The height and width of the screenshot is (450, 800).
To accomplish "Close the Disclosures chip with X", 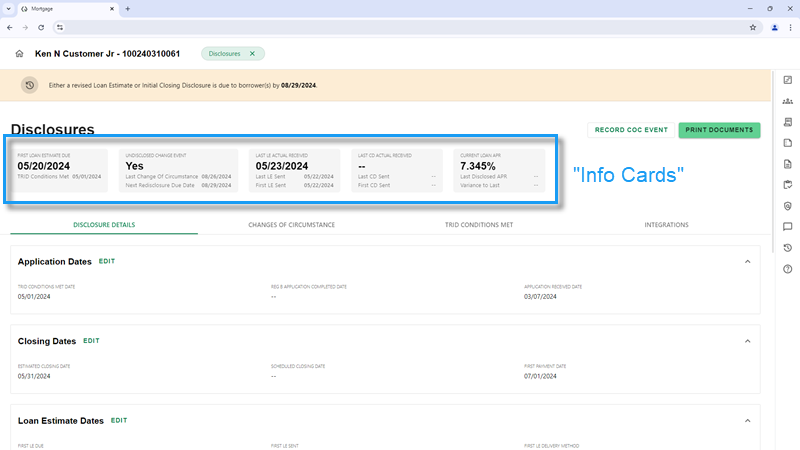I will tap(252, 54).
